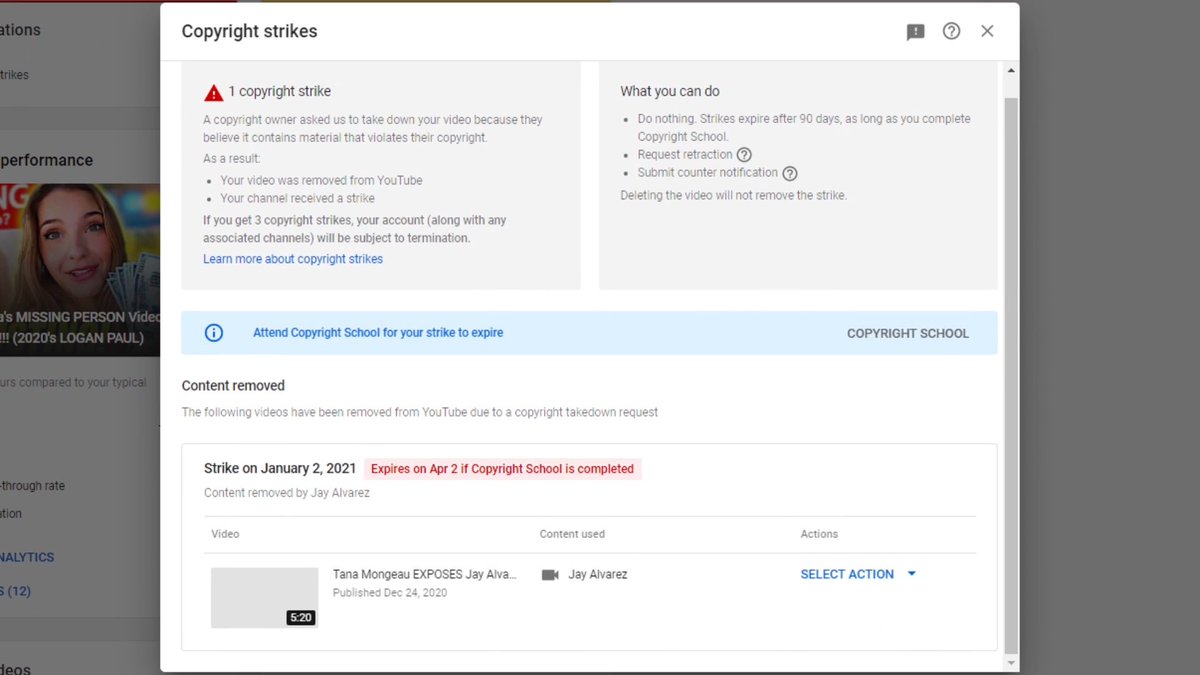
Task: Click the 1 copyright strike heading
Action: point(279,92)
